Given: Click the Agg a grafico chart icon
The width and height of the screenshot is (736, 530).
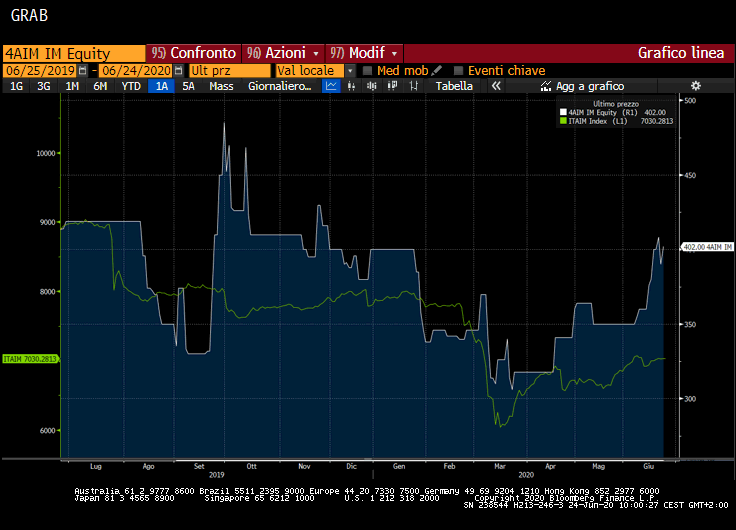Looking at the screenshot, I should pyautogui.click(x=546, y=86).
